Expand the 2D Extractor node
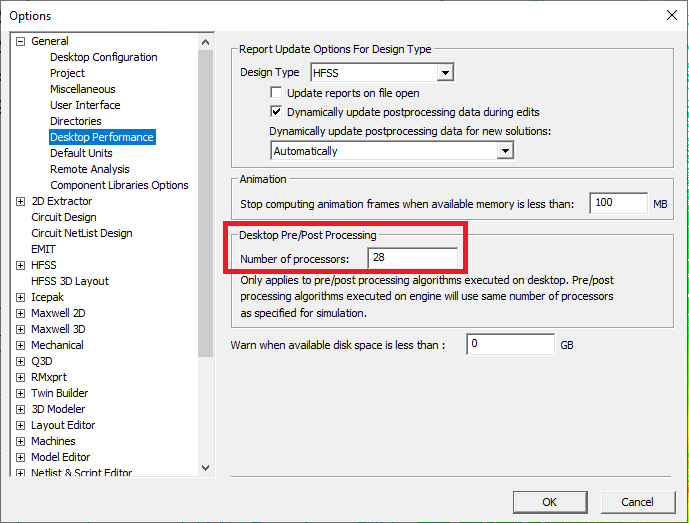Viewport: 689px width, 523px height. [20, 201]
